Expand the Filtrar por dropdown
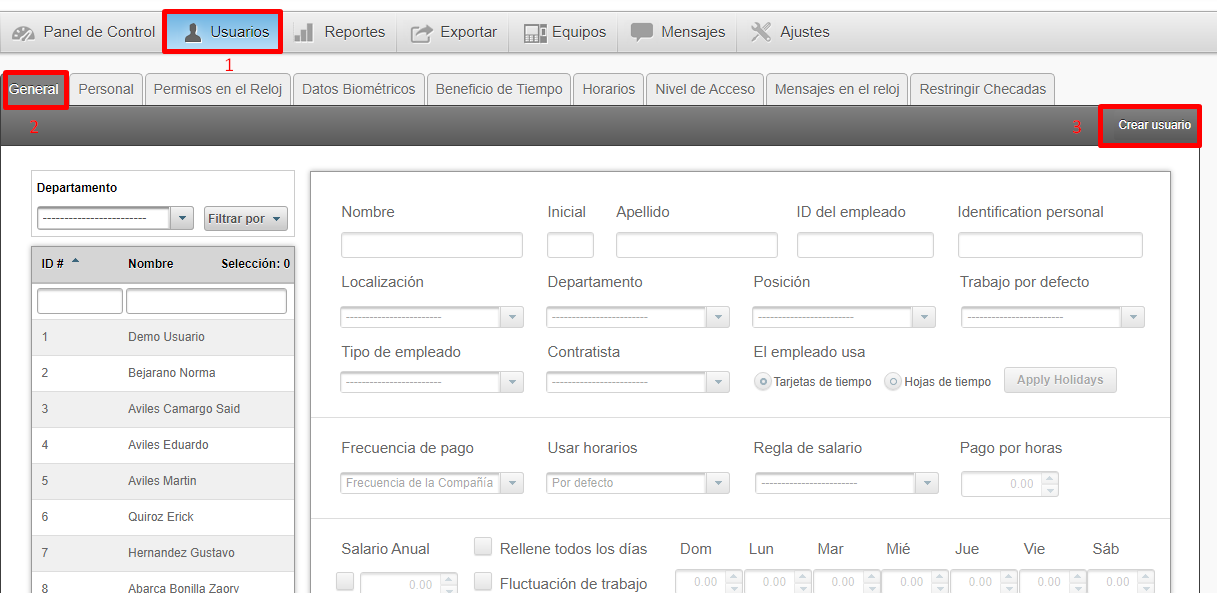This screenshot has width=1217, height=593. click(246, 218)
